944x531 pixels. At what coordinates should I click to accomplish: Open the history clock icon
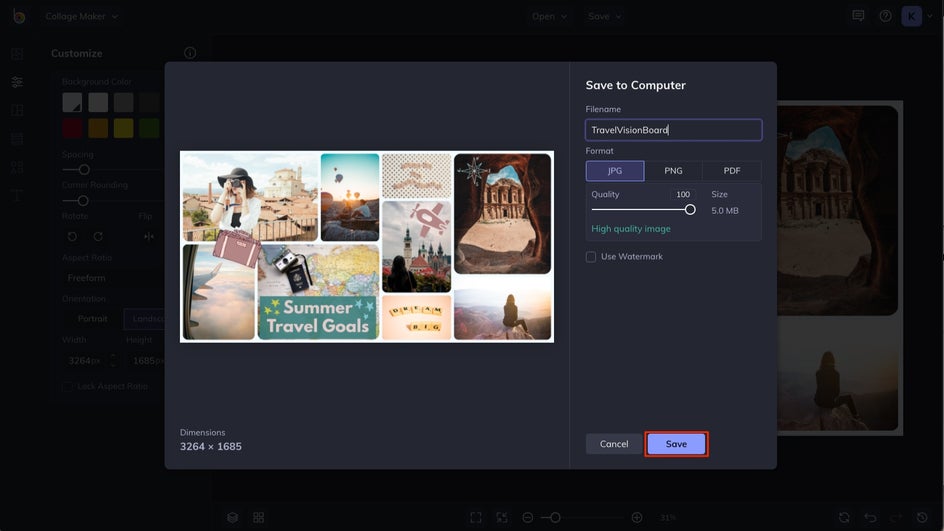pyautogui.click(x=922, y=518)
